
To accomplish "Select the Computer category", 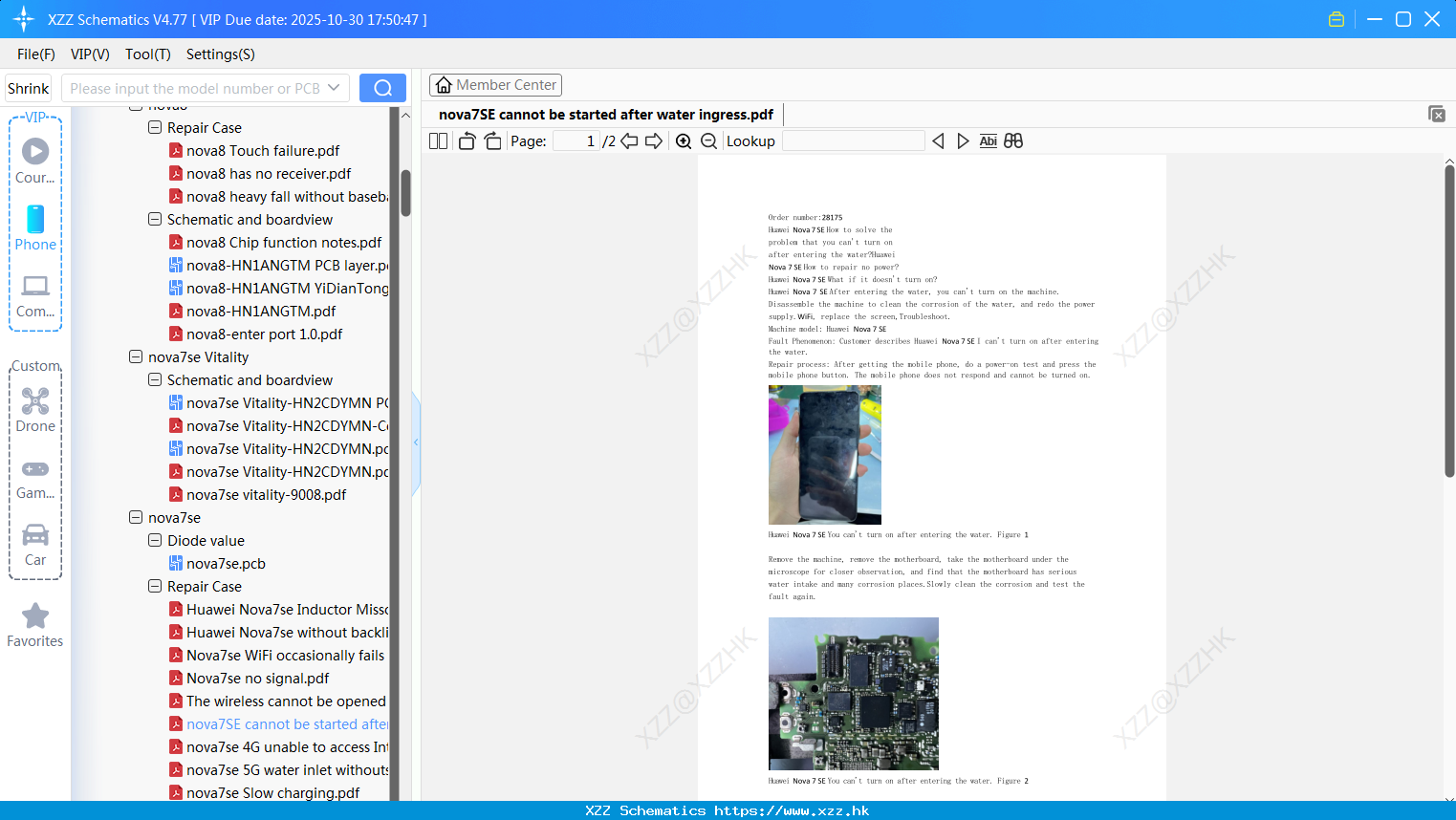I will coord(35,296).
